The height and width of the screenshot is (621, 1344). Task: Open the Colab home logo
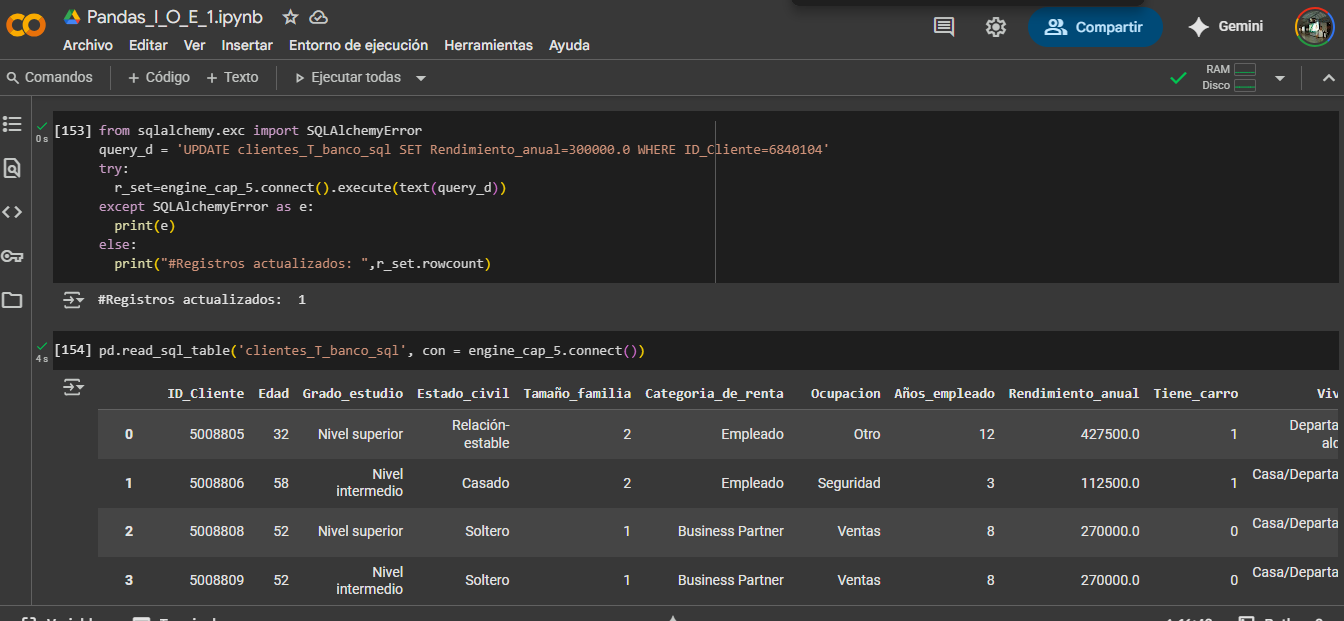click(x=26, y=27)
